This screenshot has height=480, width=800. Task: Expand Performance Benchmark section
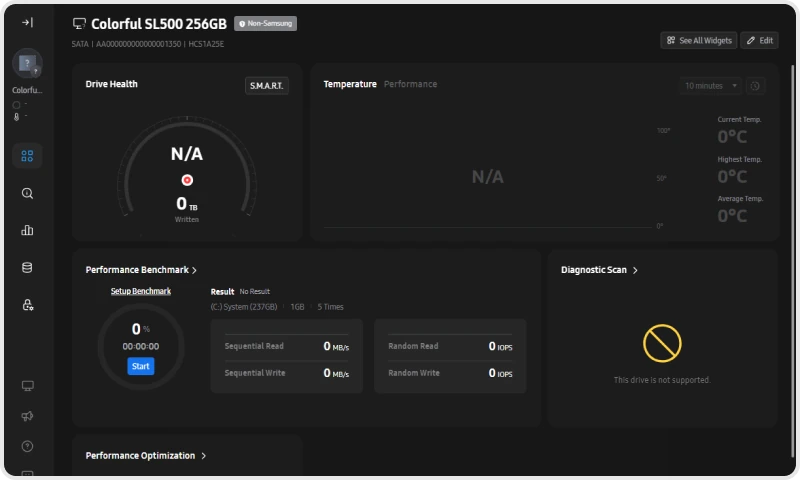(x=141, y=270)
